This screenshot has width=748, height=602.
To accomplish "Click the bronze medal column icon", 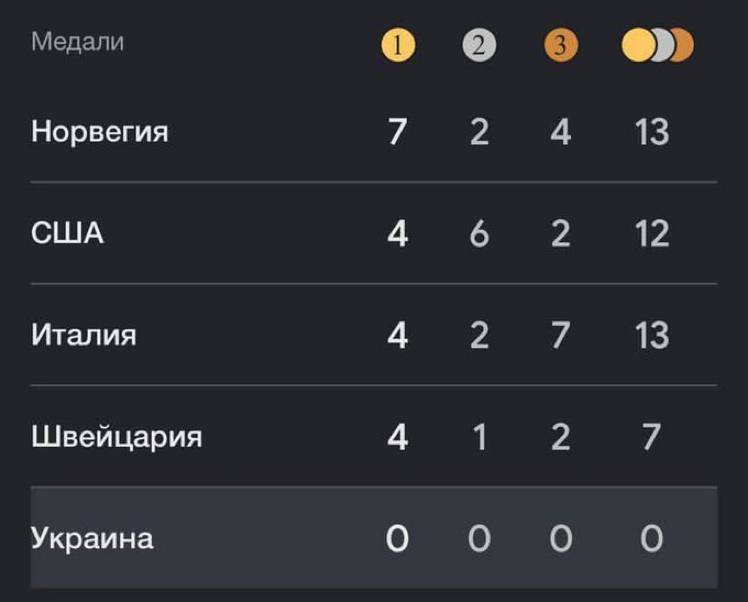I will pos(561,45).
